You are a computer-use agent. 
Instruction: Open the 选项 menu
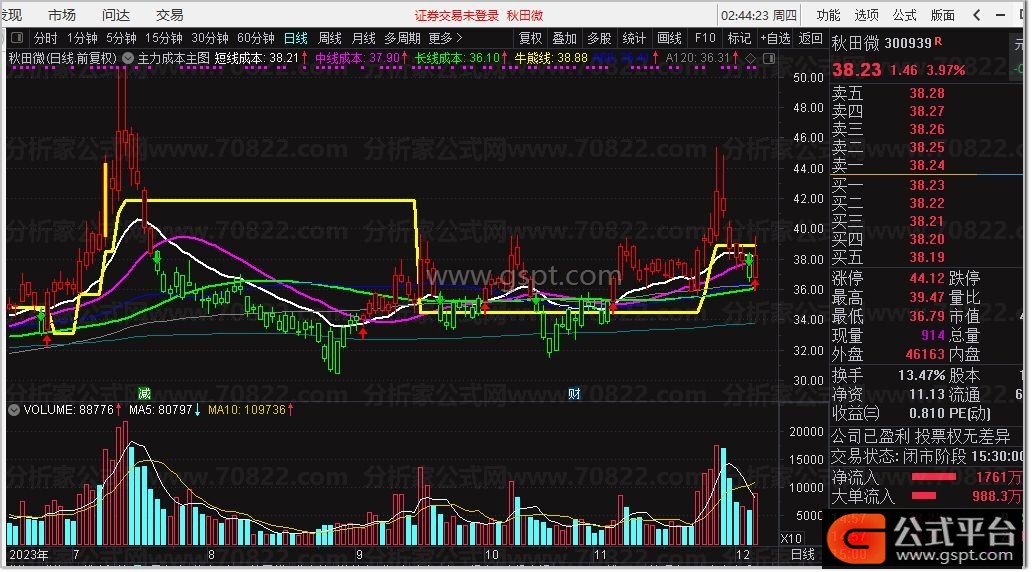pos(866,14)
